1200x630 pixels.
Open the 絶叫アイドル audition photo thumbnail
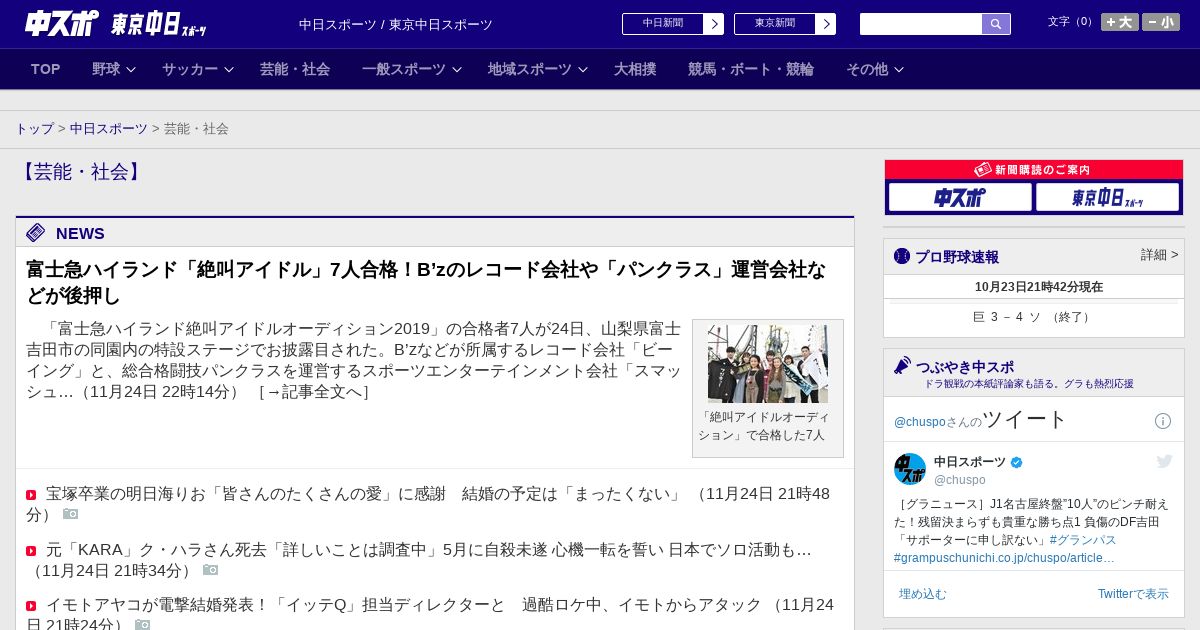tap(768, 364)
